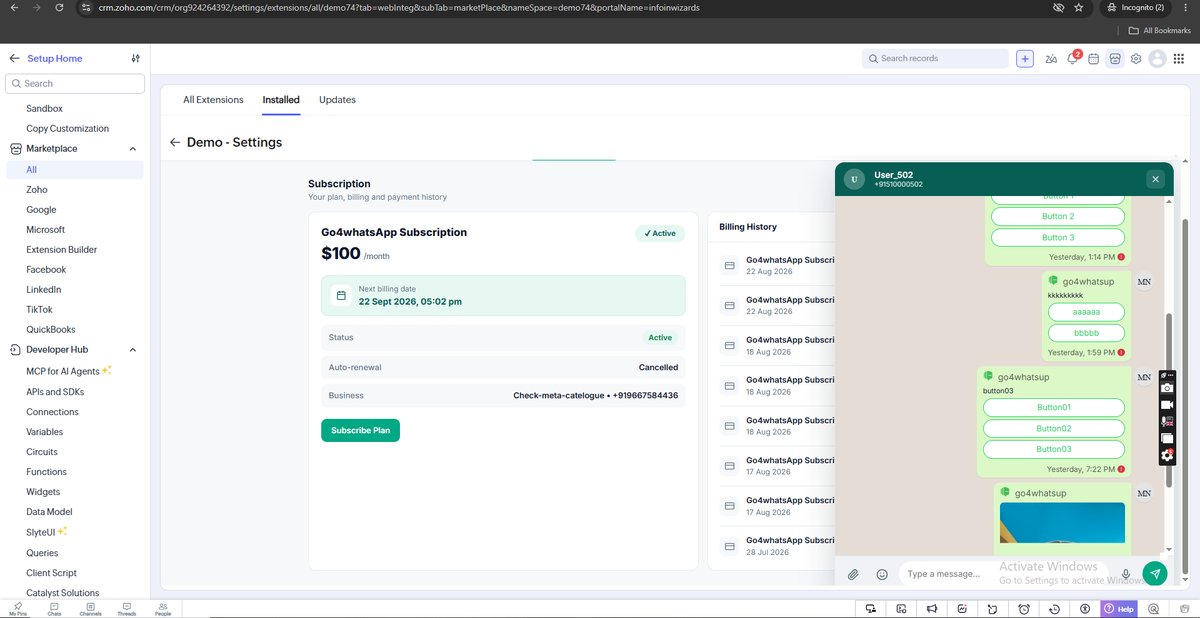Focus the sidebar Search field

tap(75, 84)
